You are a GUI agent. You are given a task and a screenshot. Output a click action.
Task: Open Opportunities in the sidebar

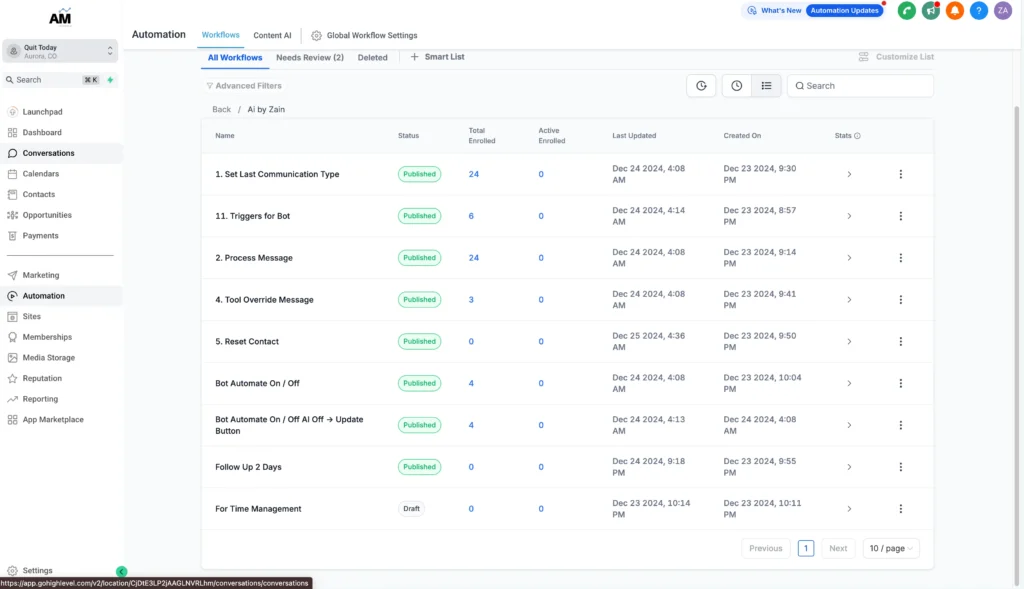click(47, 215)
